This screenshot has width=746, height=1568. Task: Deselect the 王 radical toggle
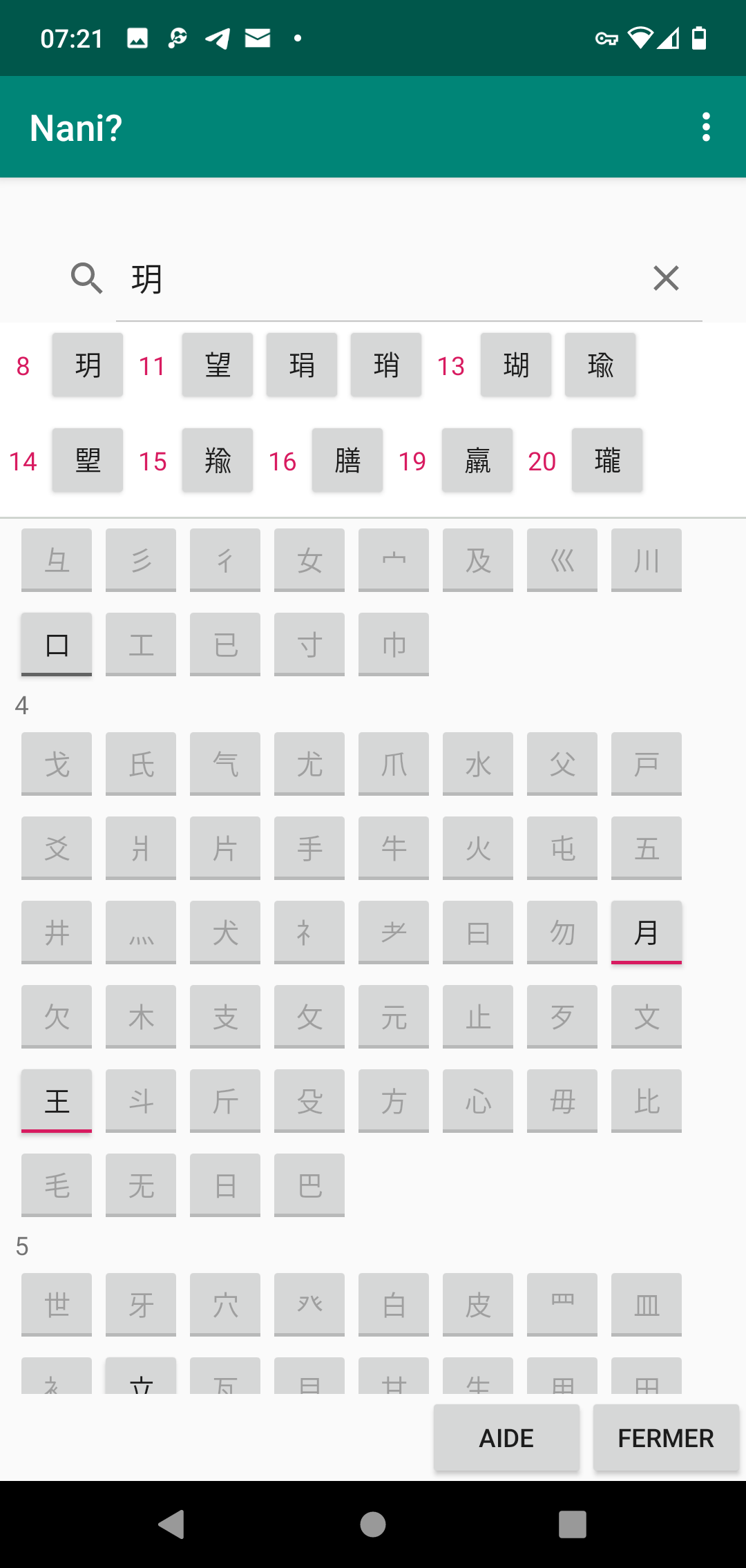tap(57, 1101)
